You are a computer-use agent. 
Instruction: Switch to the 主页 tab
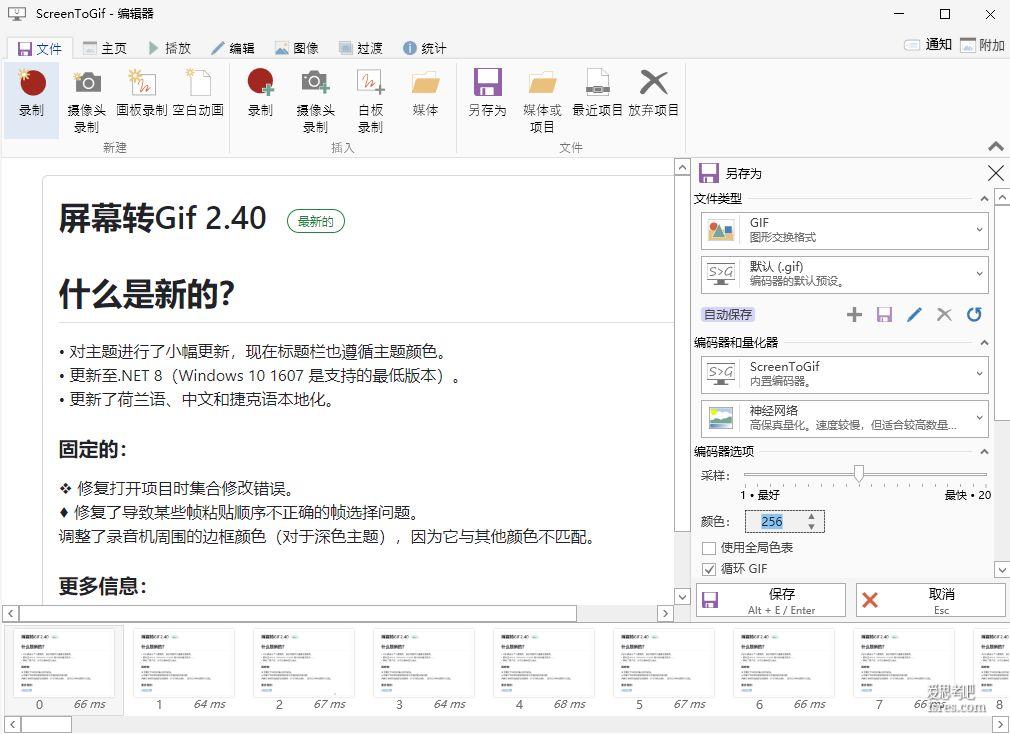tap(105, 48)
